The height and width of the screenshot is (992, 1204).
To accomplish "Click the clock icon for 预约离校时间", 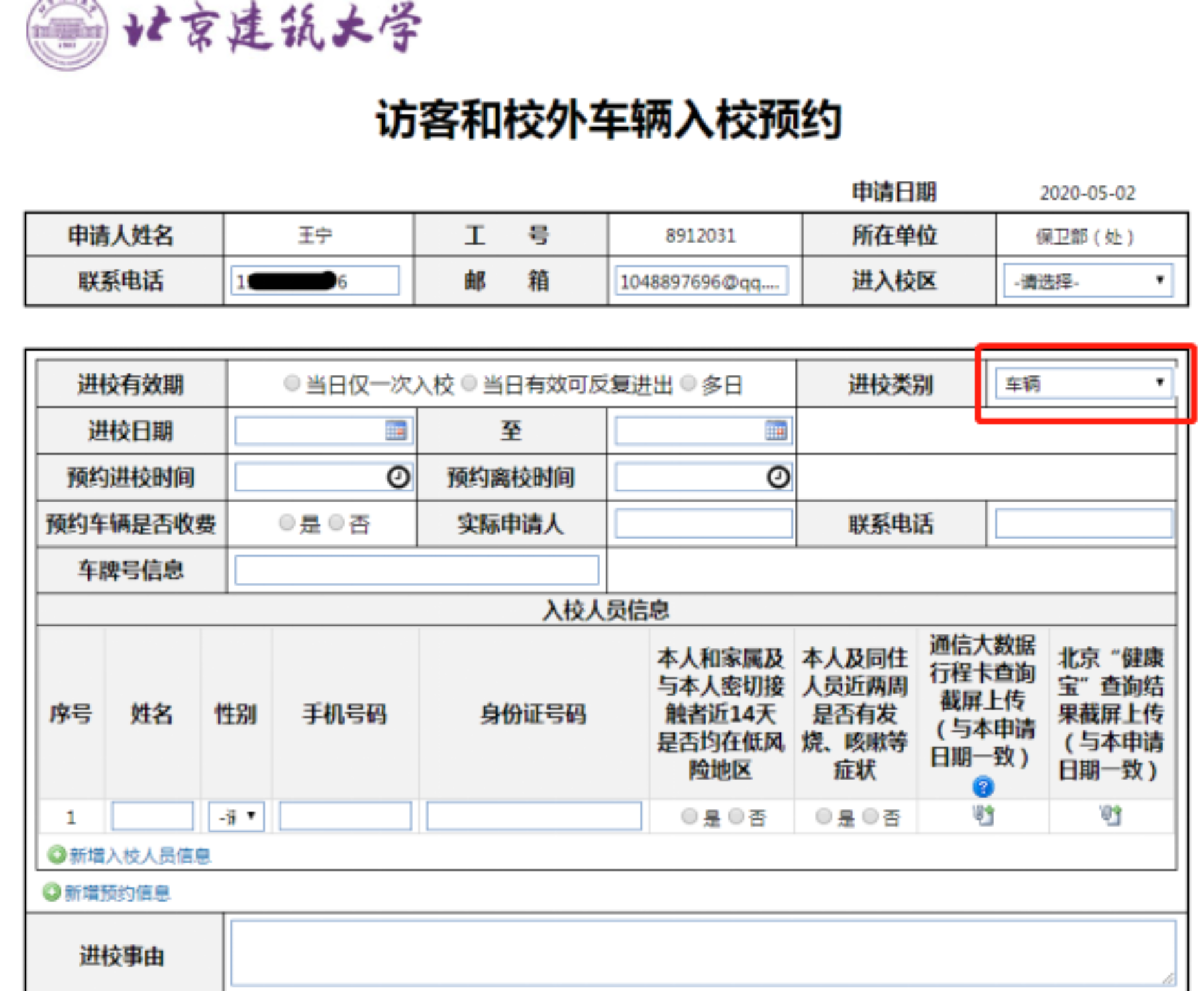I will click(778, 477).
